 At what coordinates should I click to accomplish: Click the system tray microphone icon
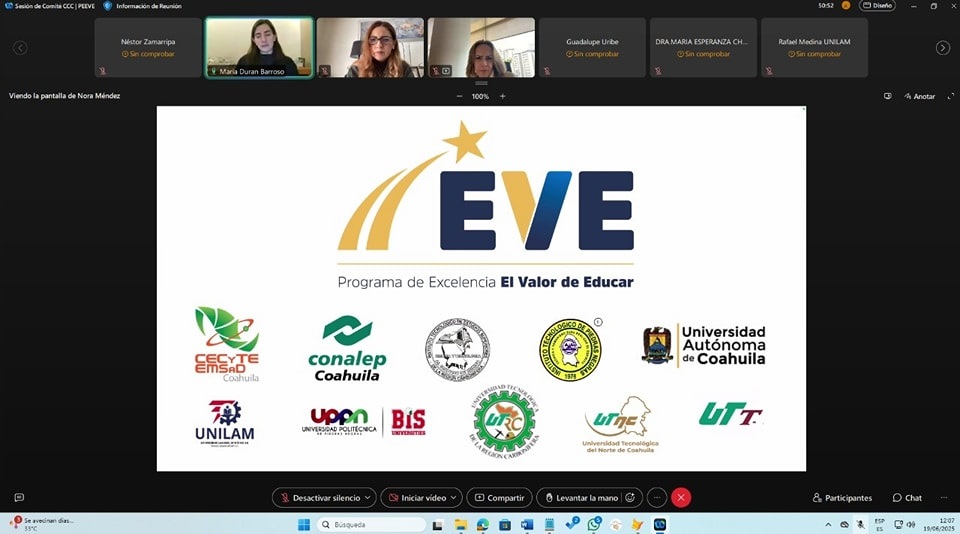861,524
